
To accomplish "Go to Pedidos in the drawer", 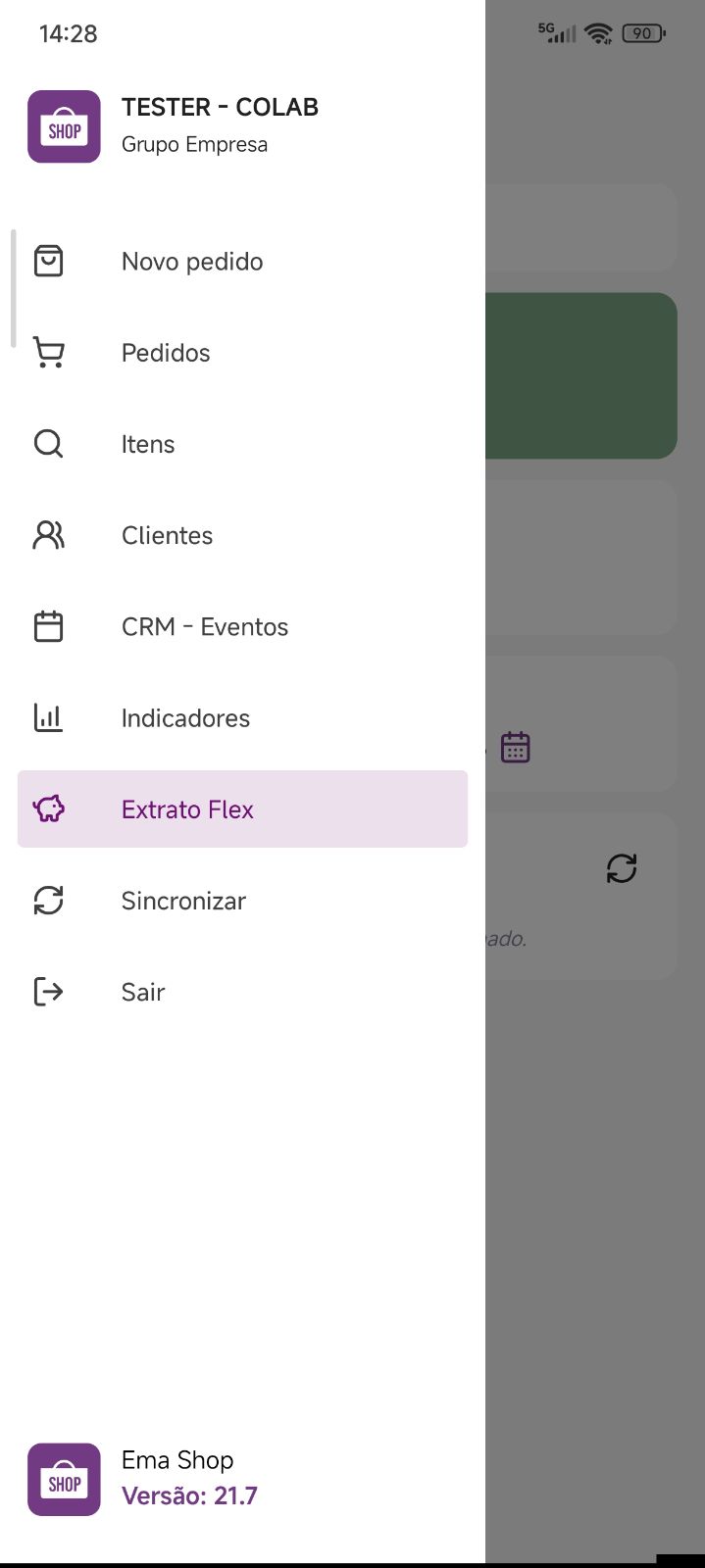I will click(242, 353).
